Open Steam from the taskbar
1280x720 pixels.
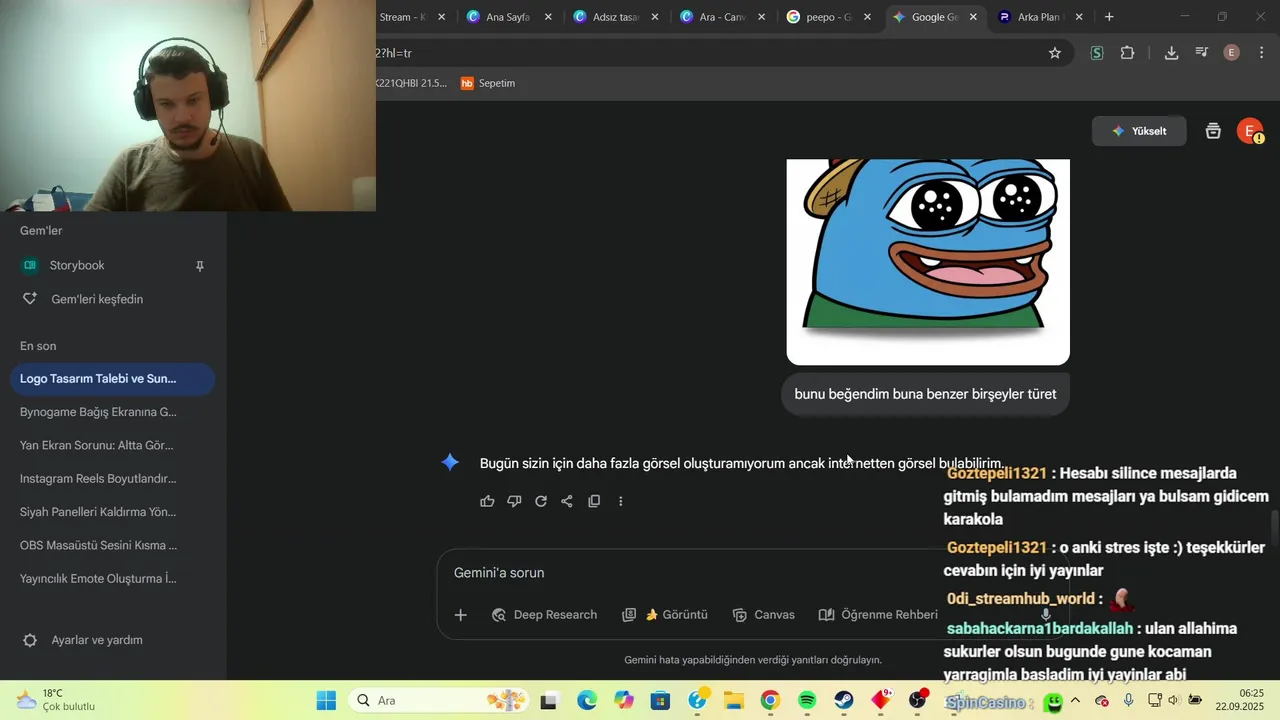click(x=844, y=700)
